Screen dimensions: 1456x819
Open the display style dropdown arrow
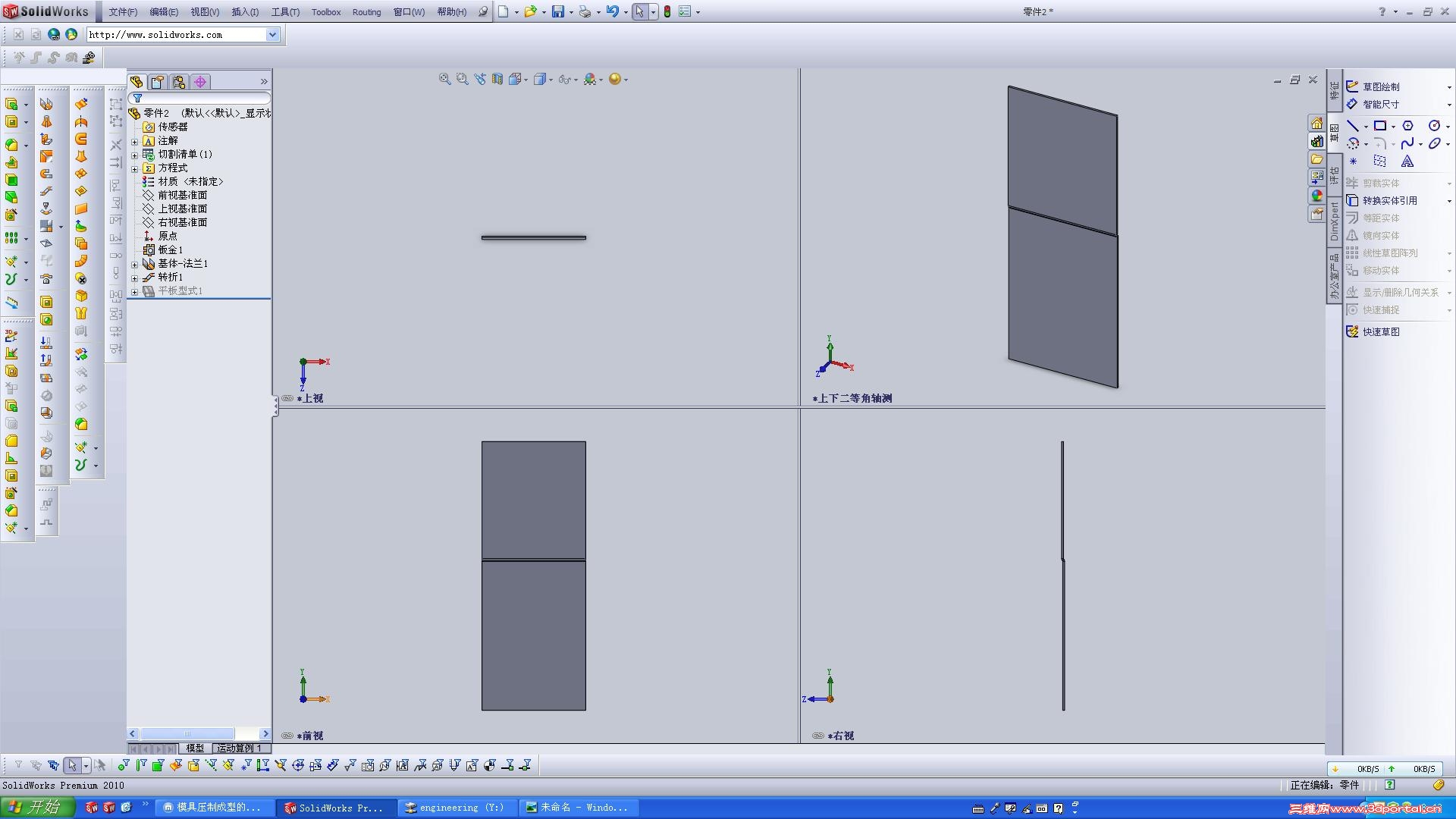(x=551, y=80)
